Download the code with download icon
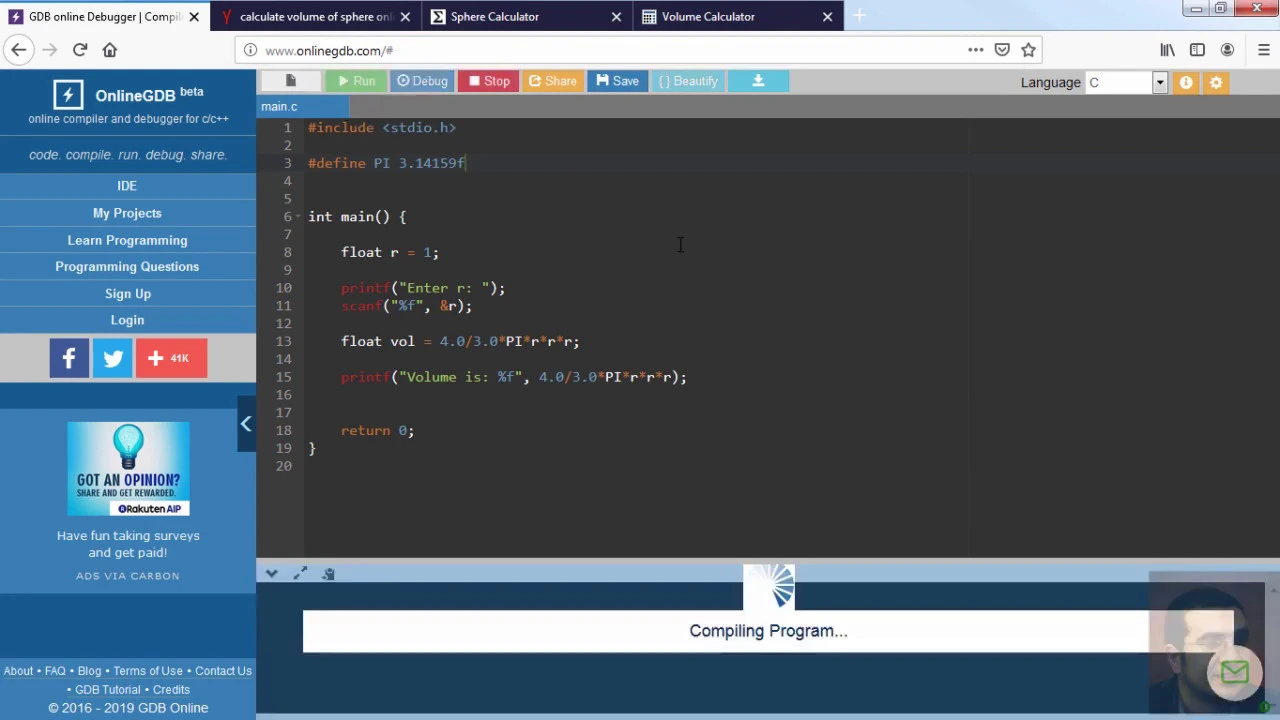Screen dimensions: 1280x720 [x=758, y=81]
